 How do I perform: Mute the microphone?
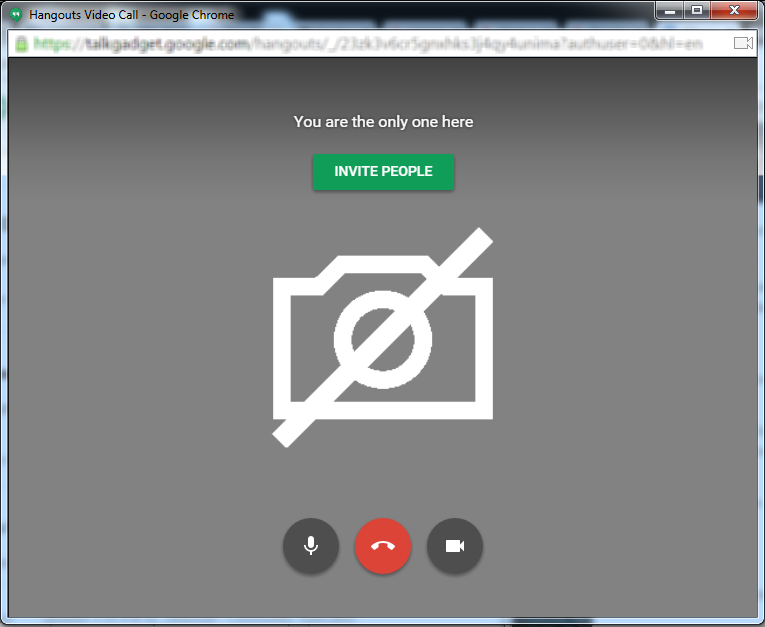(x=311, y=546)
